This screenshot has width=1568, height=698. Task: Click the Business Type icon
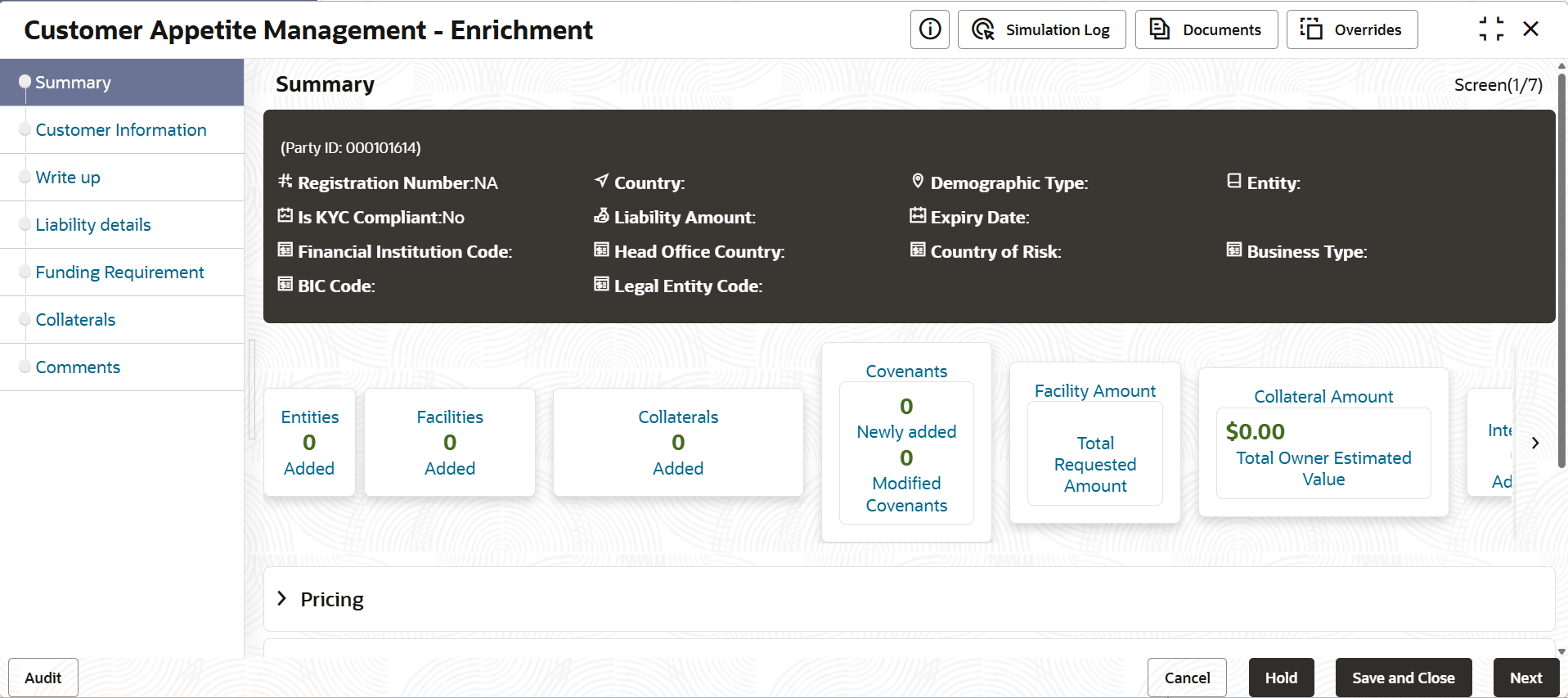click(x=1234, y=250)
